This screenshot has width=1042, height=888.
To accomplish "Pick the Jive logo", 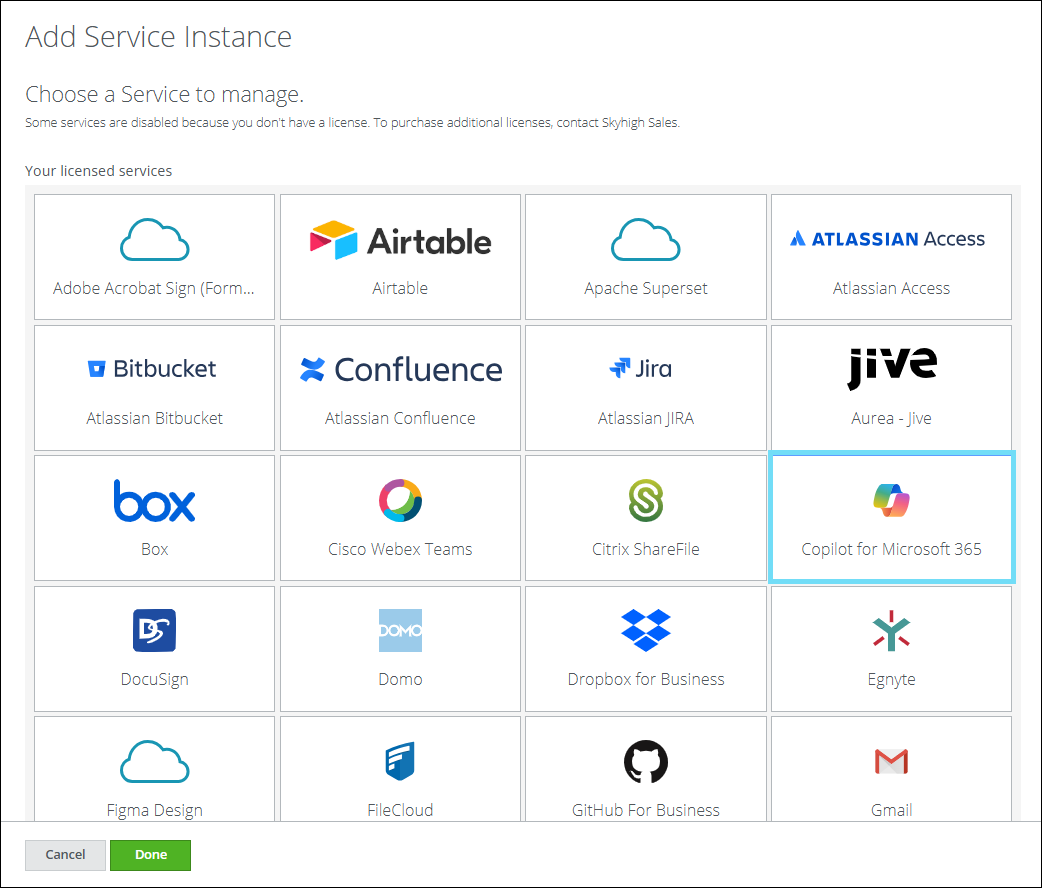I will (892, 368).
